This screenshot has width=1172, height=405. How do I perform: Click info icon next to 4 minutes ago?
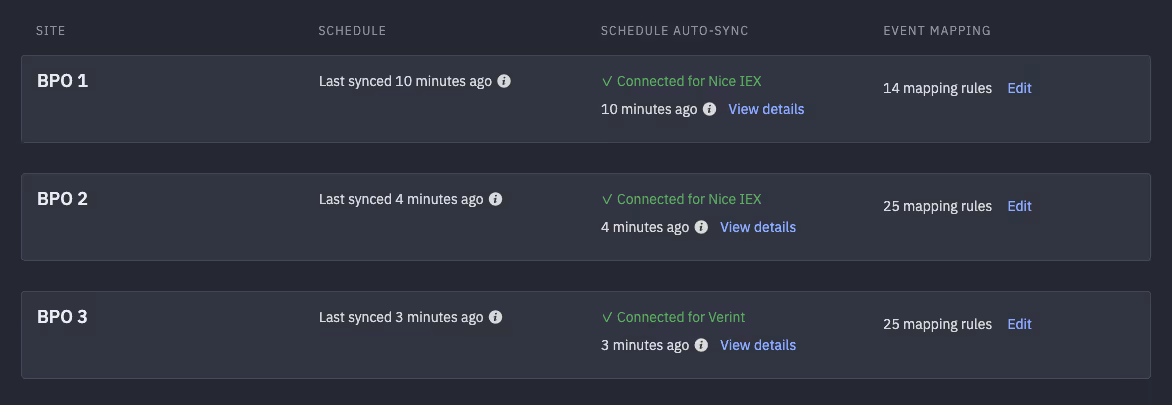click(701, 227)
